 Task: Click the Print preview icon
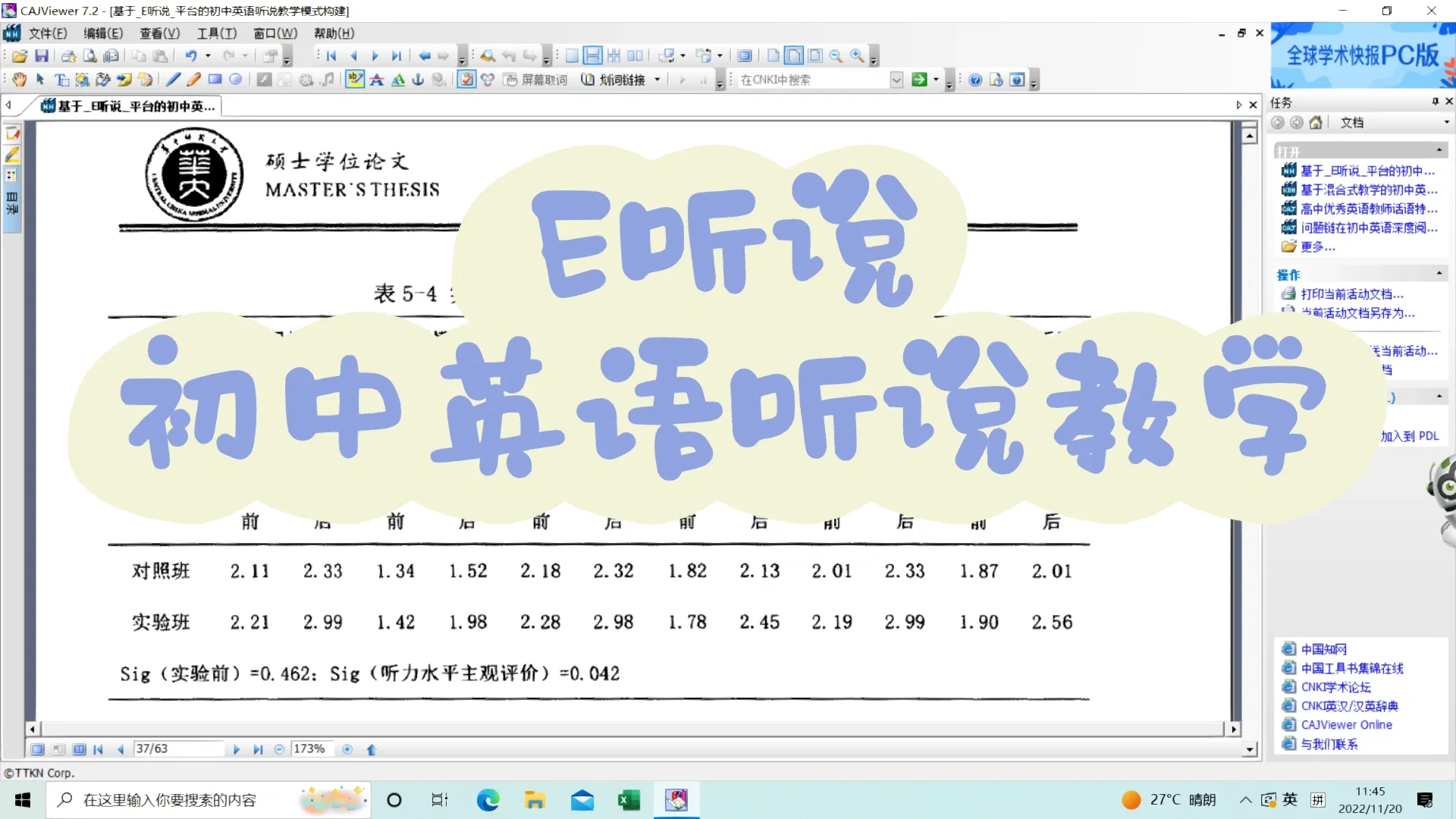tap(89, 56)
